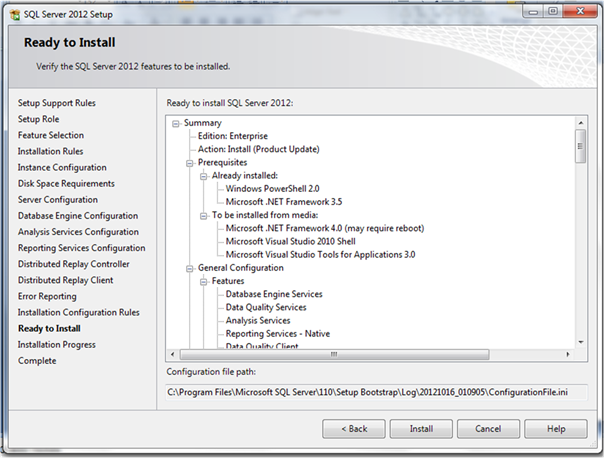This screenshot has height=458, width=604.
Task: Select the Setup Role step
Action: pos(39,119)
